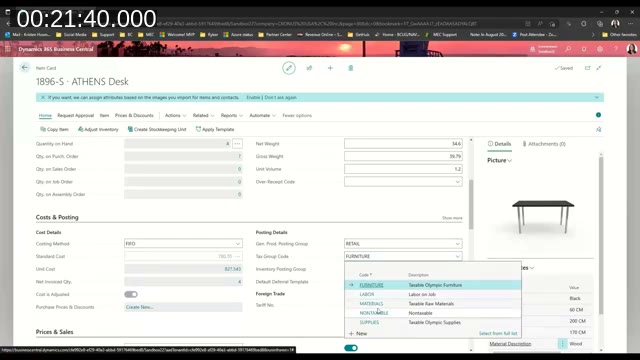Expand the Related menu
This screenshot has height=360, width=640.
click(x=203, y=116)
